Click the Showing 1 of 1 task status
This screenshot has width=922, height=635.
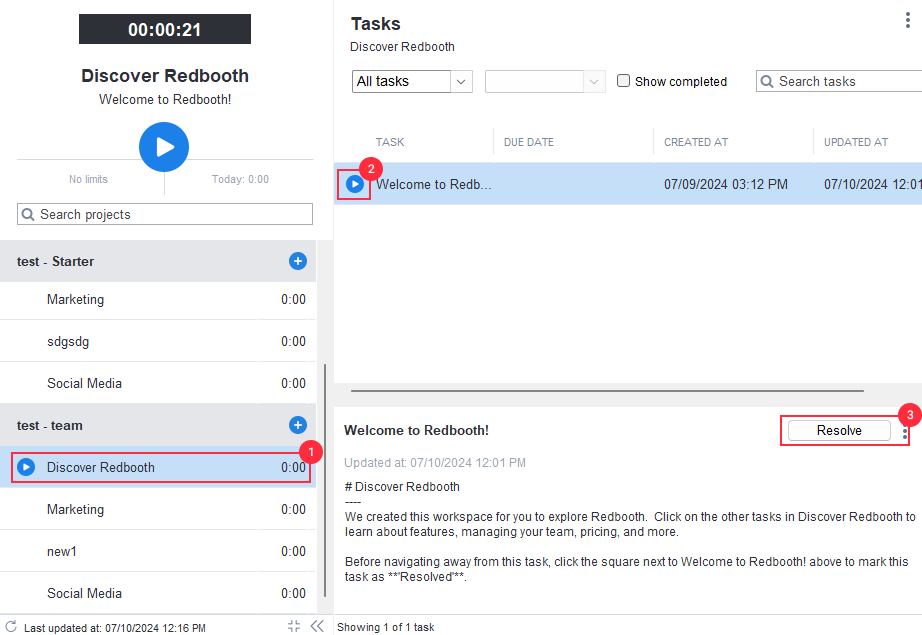point(386,627)
